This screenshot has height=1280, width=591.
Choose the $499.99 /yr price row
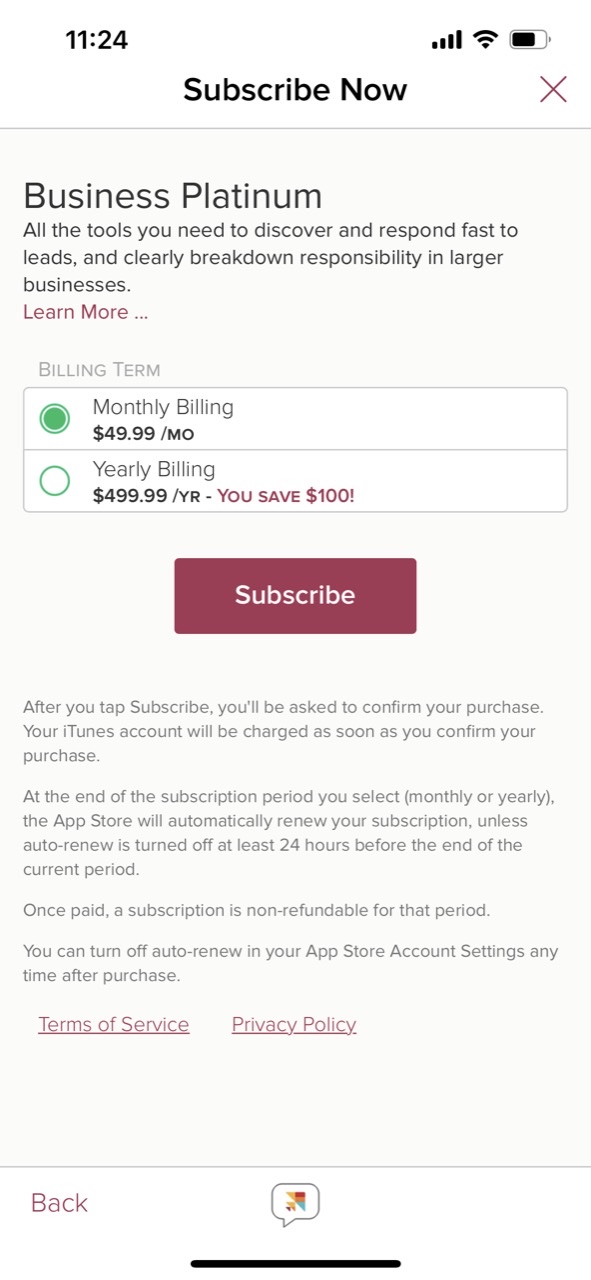point(295,481)
